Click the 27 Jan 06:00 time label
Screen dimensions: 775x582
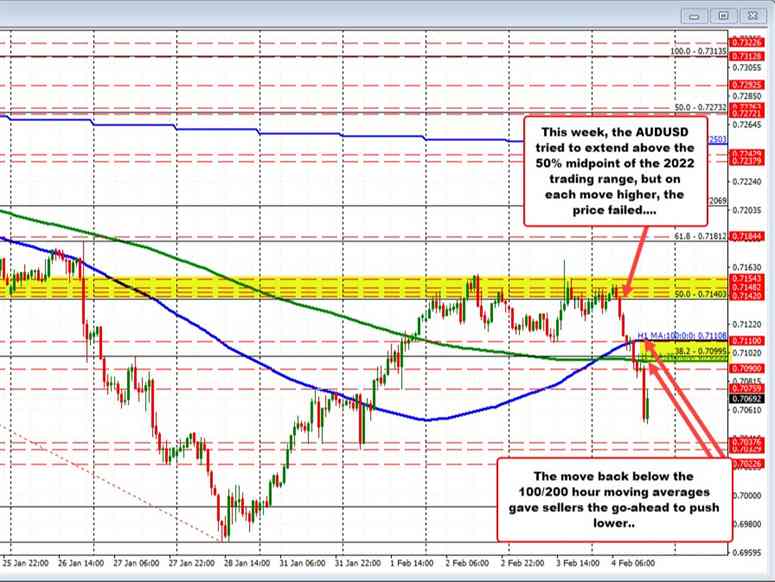click(x=136, y=563)
